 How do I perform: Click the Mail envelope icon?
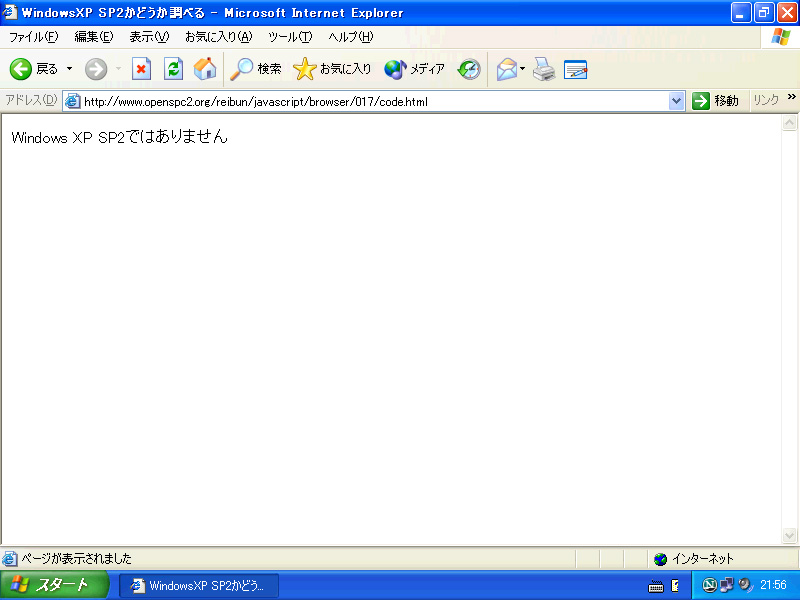pos(507,69)
